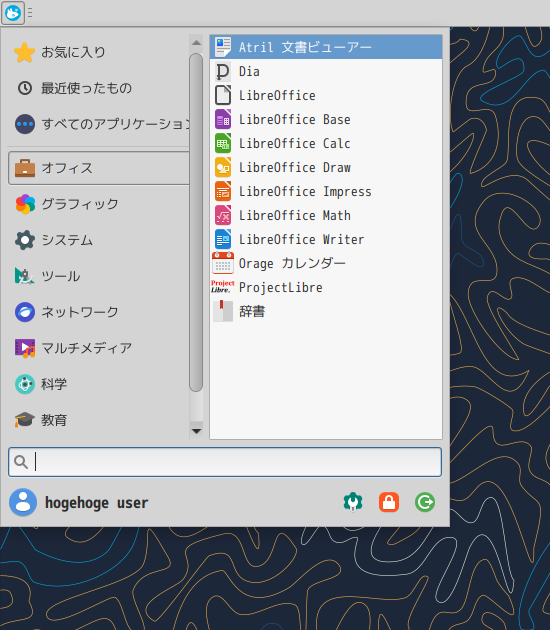Click the graduation cap icon for 教育

pyautogui.click(x=25, y=420)
